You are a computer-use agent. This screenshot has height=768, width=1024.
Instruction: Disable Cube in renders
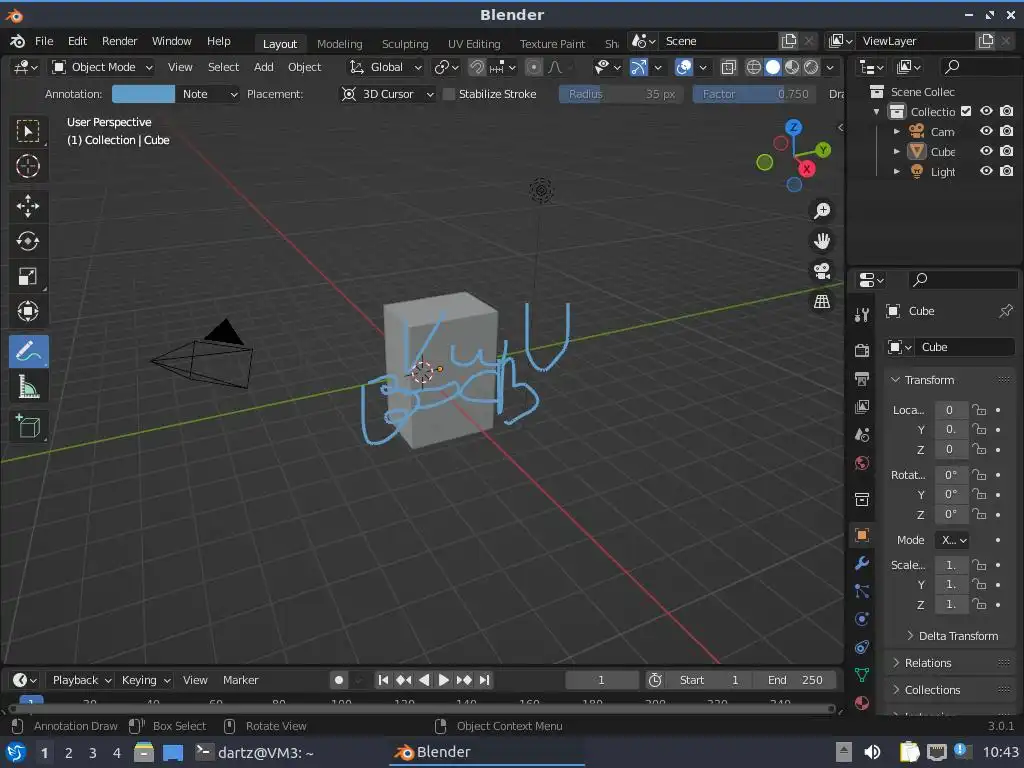[x=1006, y=151]
